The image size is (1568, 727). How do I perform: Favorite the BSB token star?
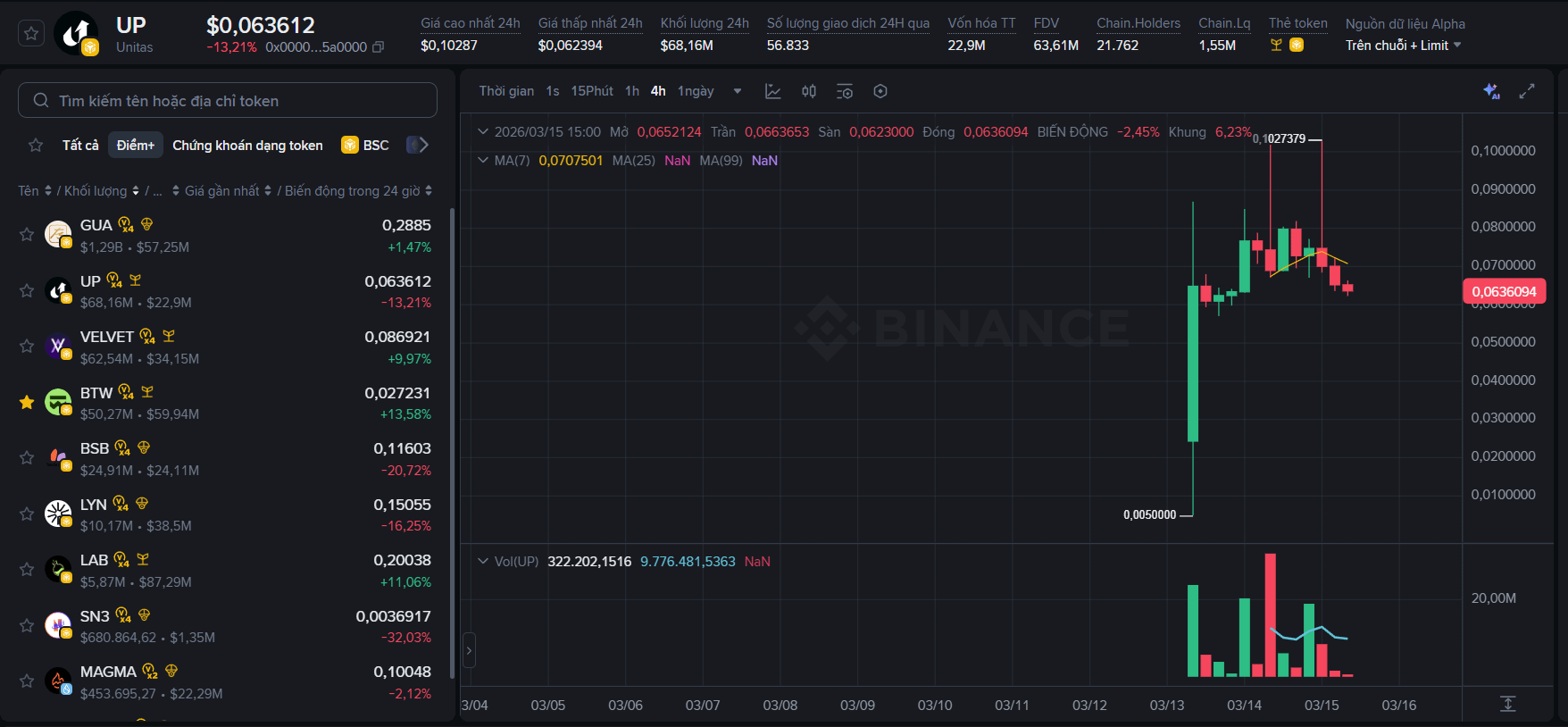coord(27,458)
